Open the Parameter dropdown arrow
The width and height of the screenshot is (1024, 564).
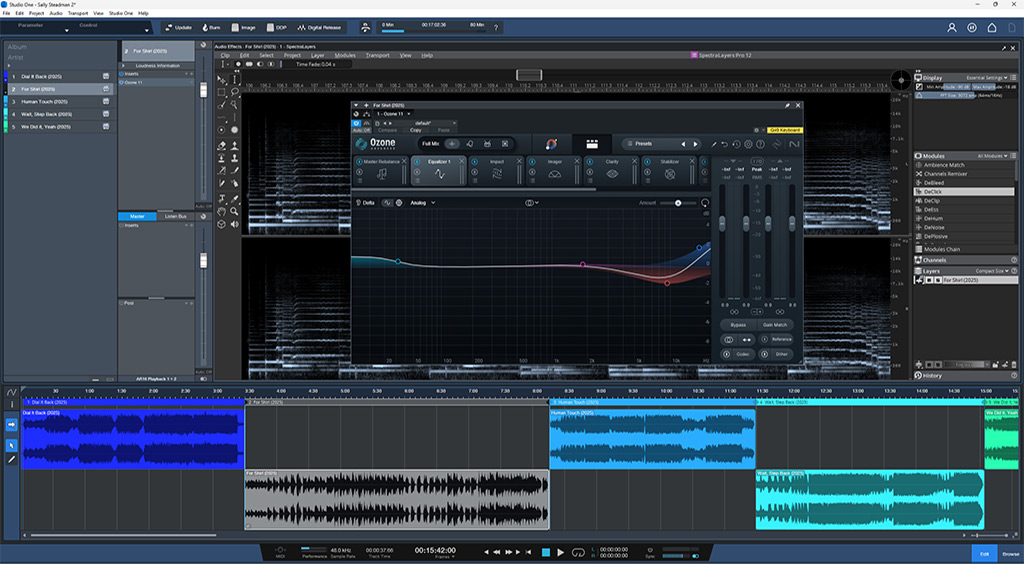pyautogui.click(x=67, y=31)
